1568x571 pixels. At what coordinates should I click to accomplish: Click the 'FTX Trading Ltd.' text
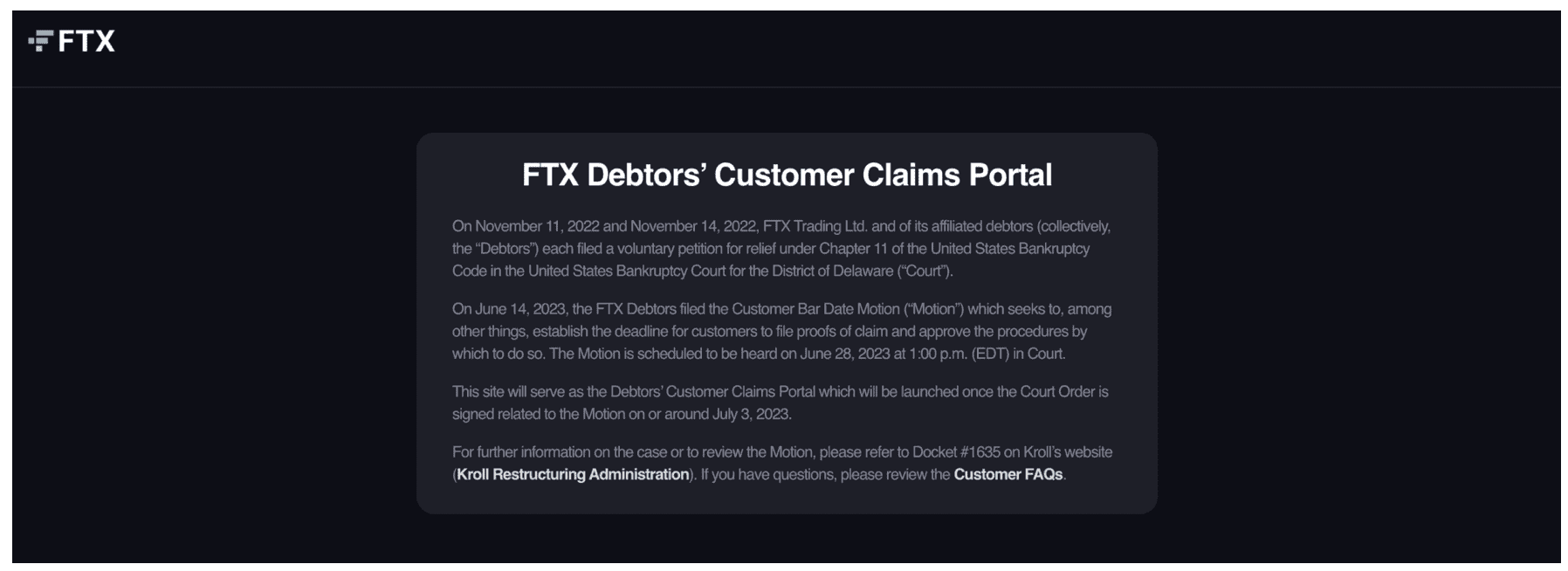(815, 226)
